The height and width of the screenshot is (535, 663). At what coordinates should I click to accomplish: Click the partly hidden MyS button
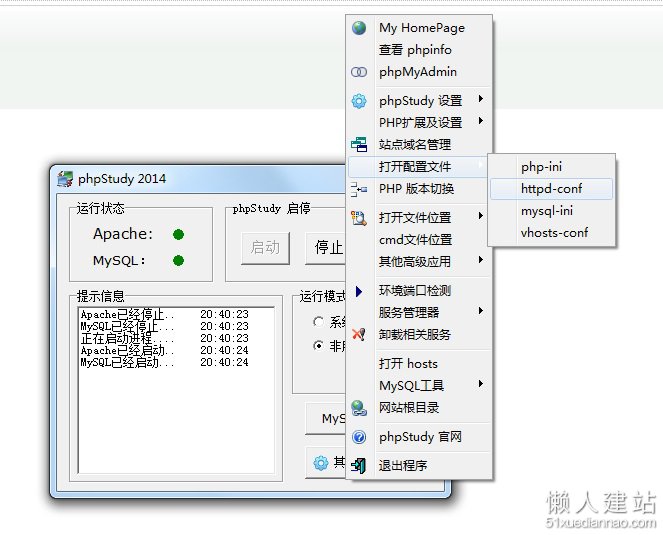pyautogui.click(x=326, y=418)
